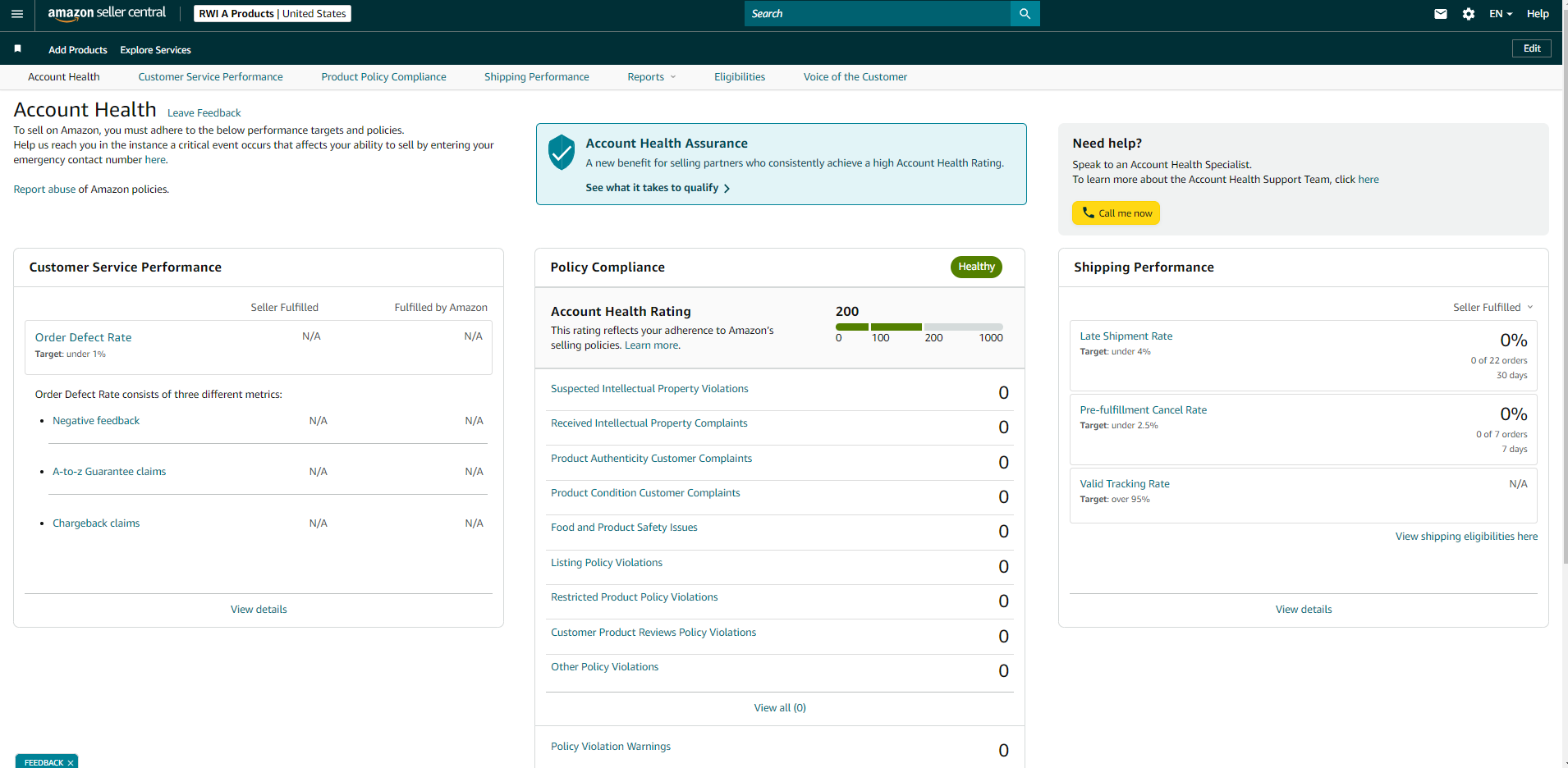This screenshot has width=1568, height=768.
Task: Open Other Policy Violations
Action: pyautogui.click(x=605, y=667)
